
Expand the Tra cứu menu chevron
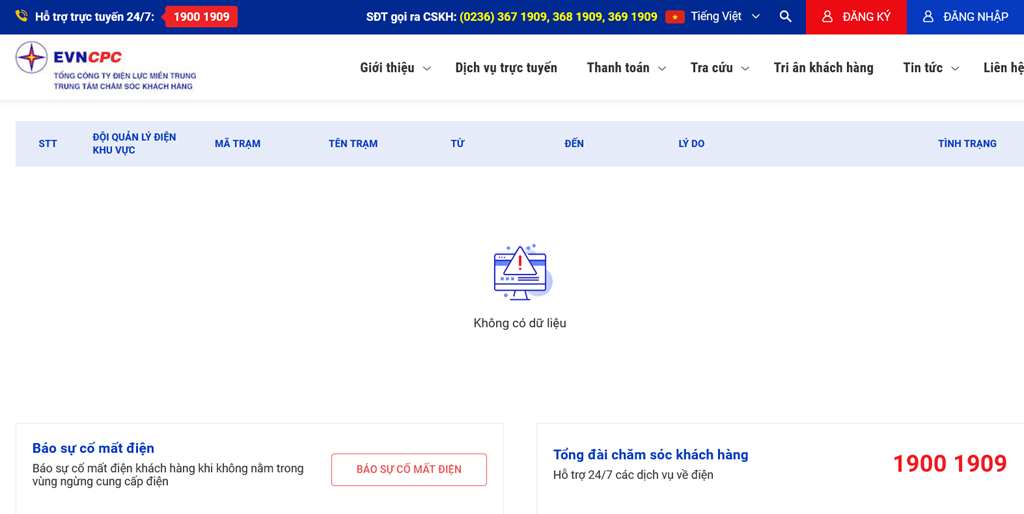click(x=745, y=68)
